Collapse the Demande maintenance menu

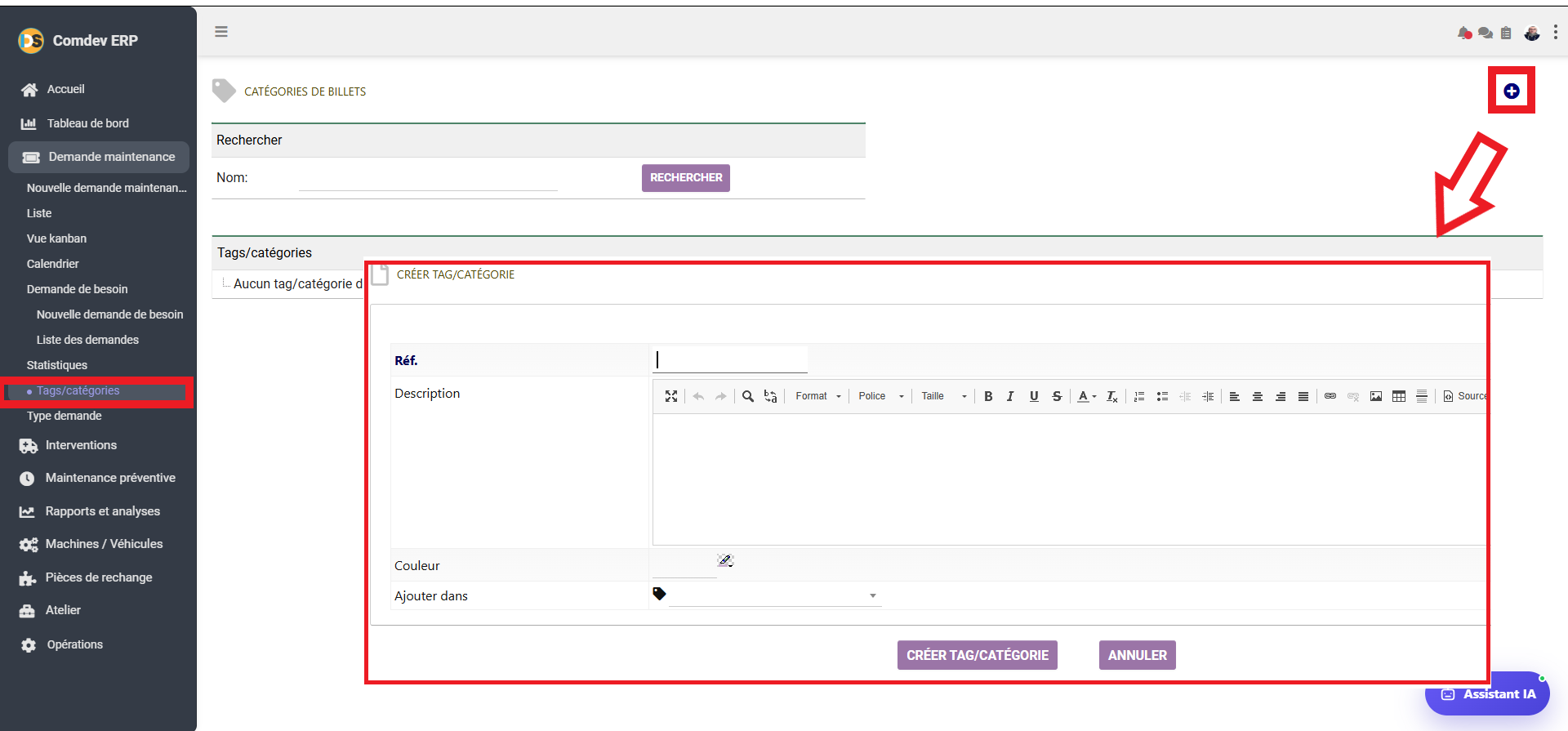coord(99,157)
